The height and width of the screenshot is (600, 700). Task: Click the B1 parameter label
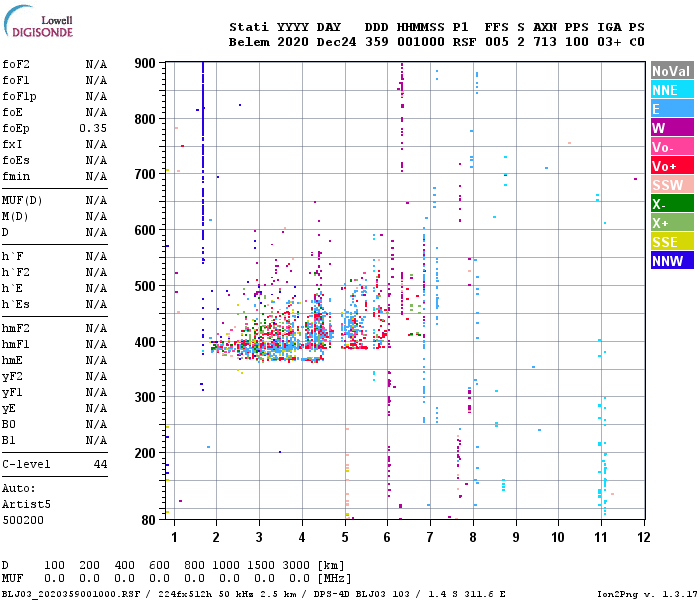tap(9, 440)
